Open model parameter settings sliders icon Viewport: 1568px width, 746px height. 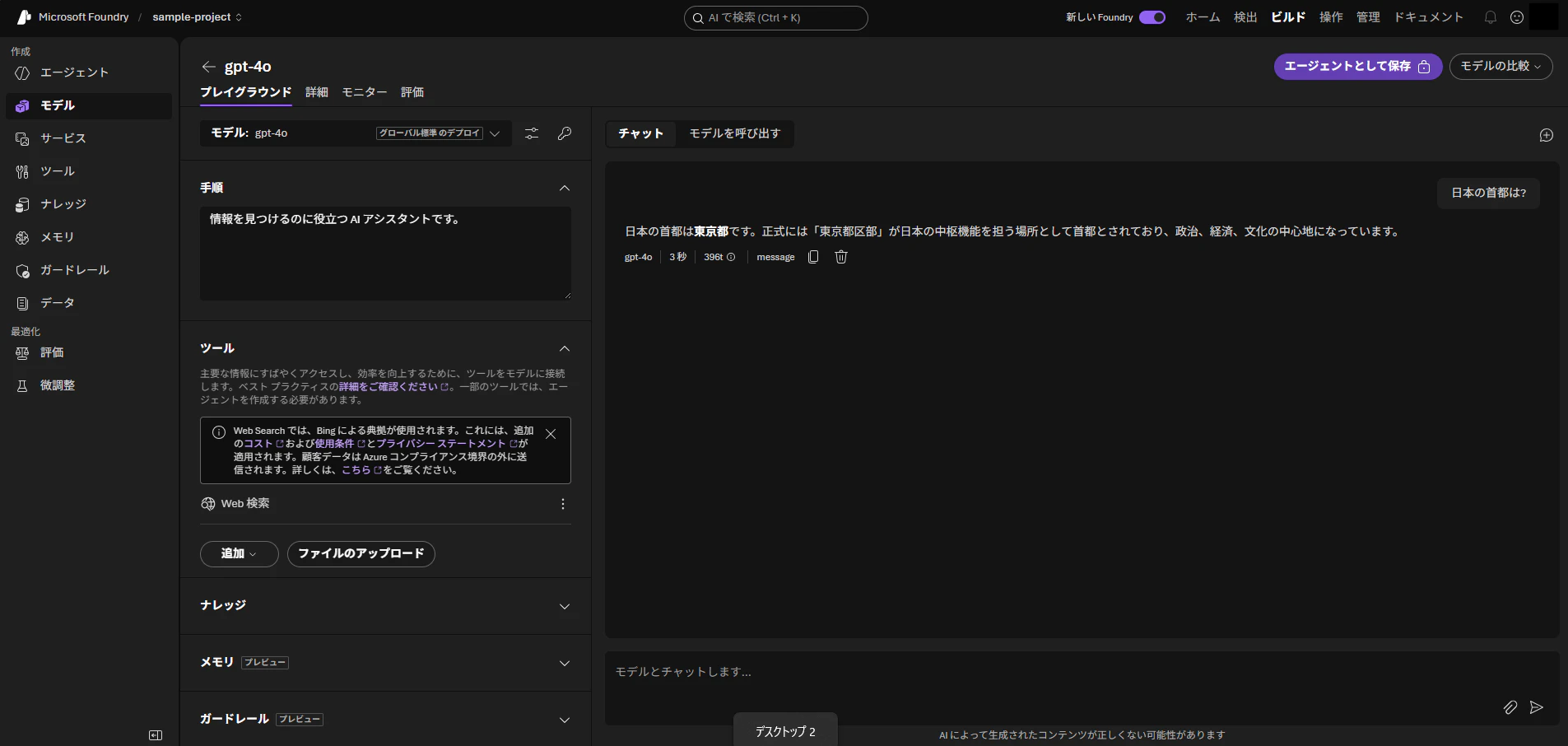point(532,133)
